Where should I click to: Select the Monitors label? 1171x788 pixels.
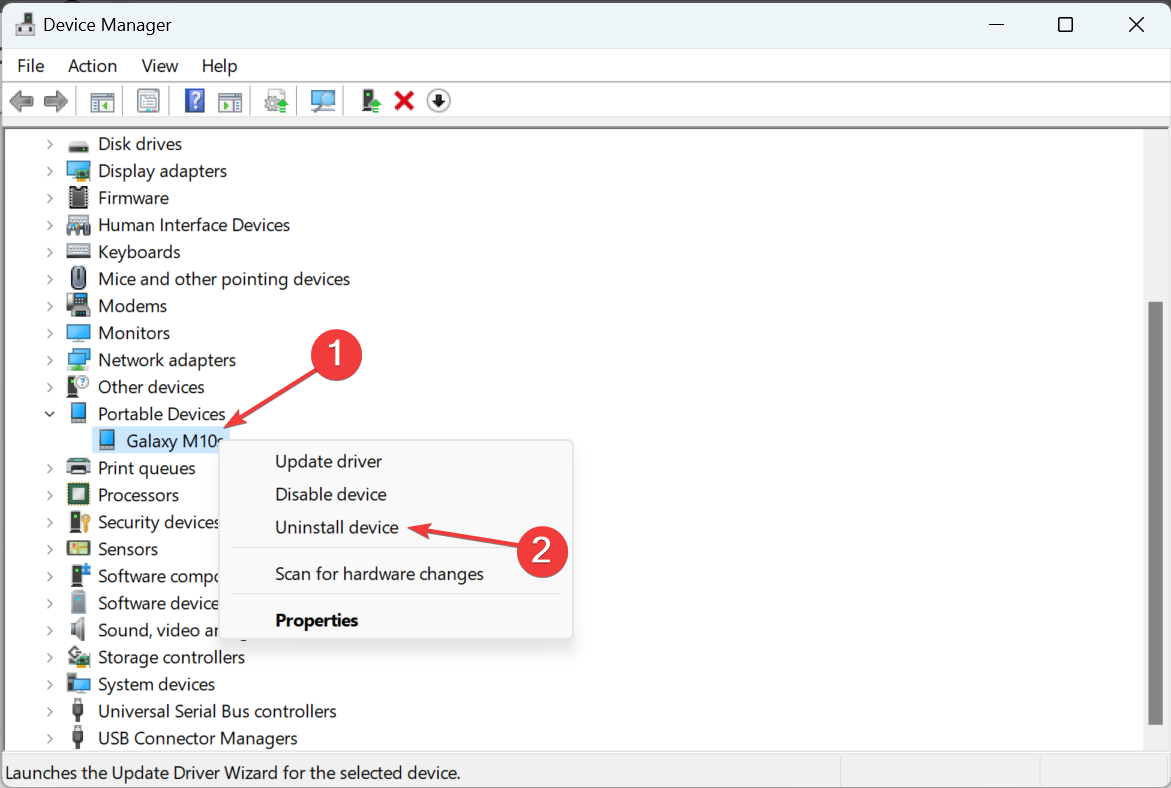pos(134,333)
